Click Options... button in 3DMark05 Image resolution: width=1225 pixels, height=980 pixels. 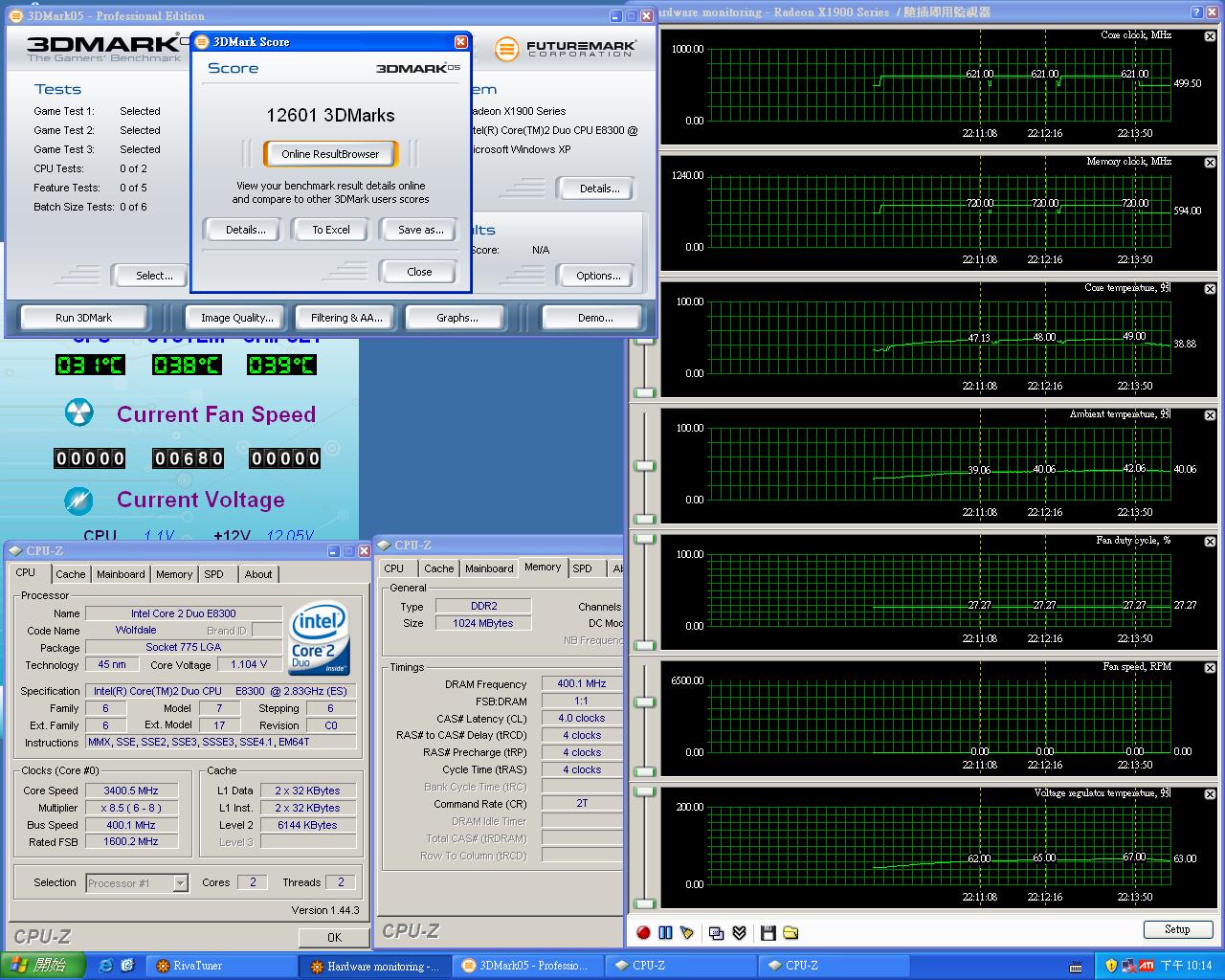pos(598,276)
